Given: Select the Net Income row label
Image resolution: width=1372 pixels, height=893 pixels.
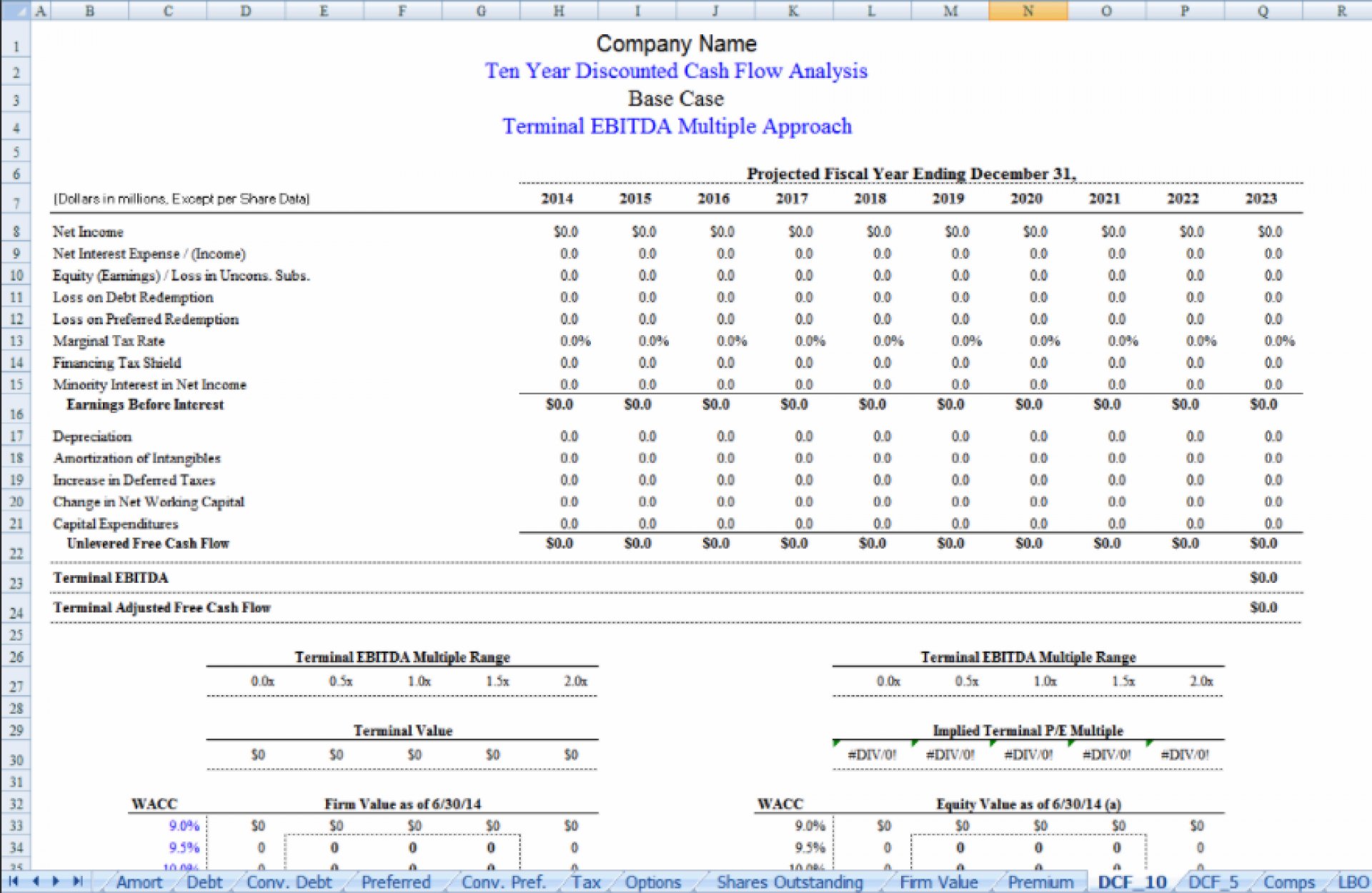Looking at the screenshot, I should click(x=88, y=231).
